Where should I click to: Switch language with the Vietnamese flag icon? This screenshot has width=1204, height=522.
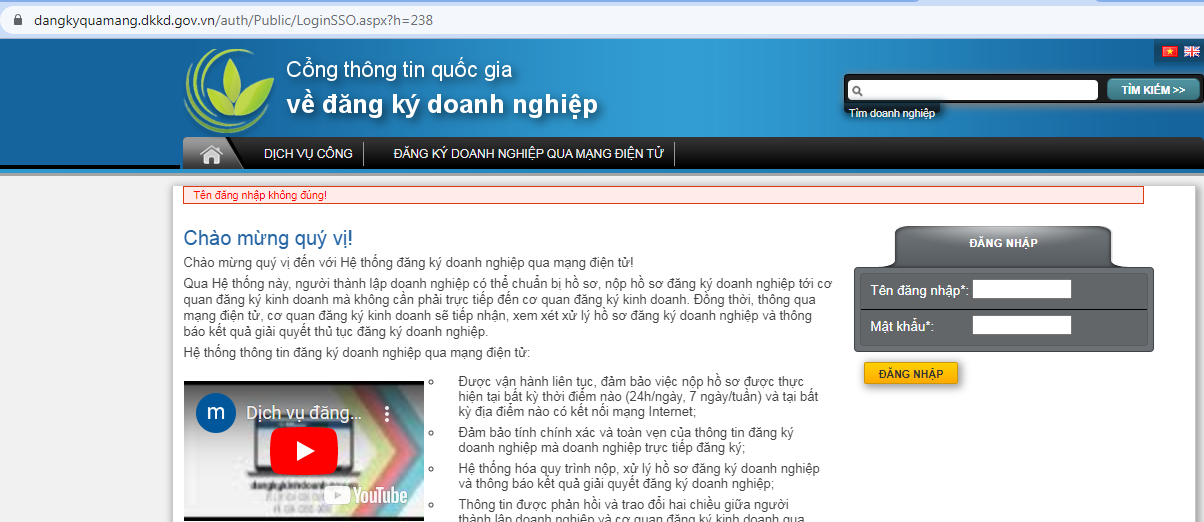point(1168,51)
